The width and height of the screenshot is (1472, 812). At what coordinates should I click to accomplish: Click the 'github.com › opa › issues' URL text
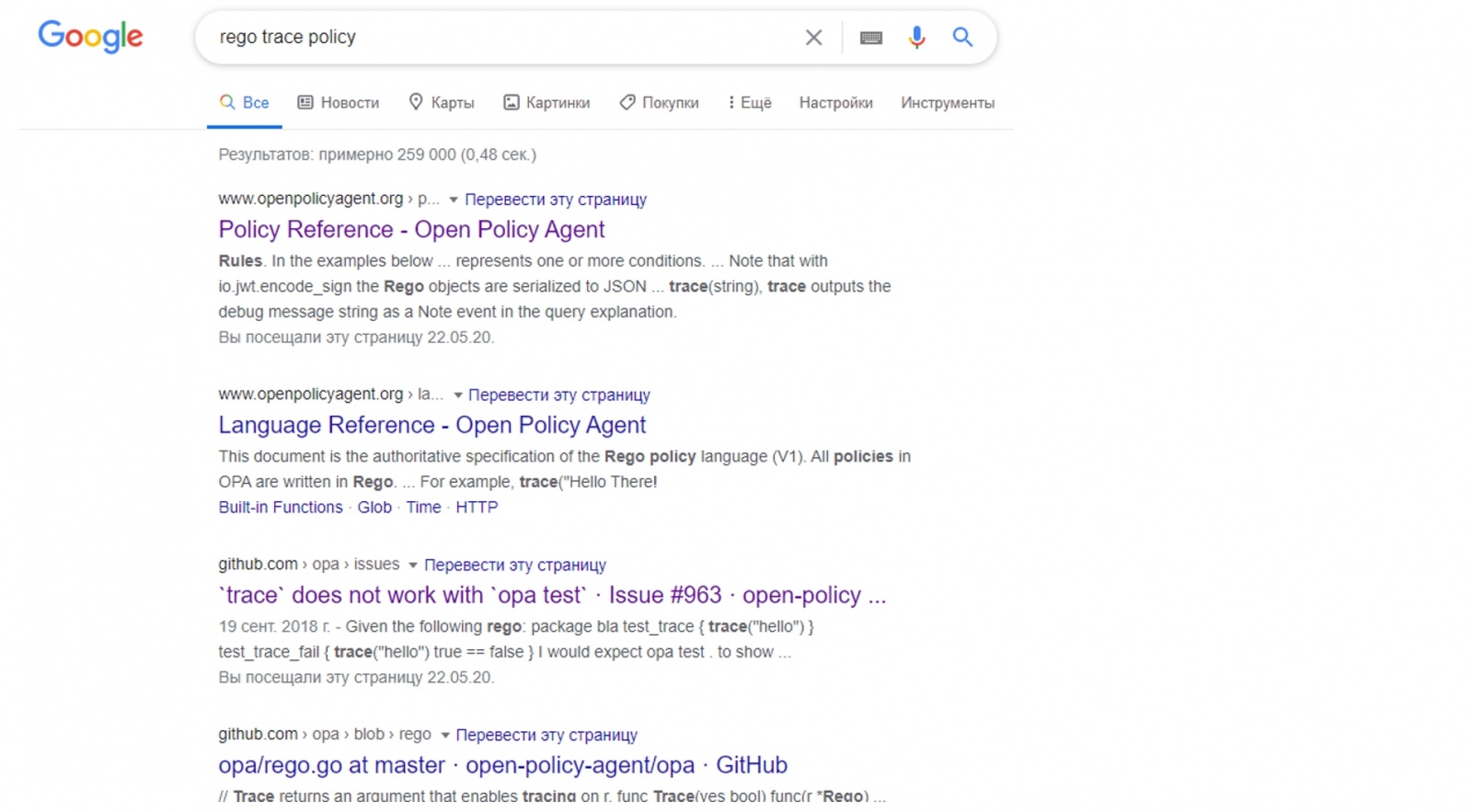pyautogui.click(x=309, y=565)
